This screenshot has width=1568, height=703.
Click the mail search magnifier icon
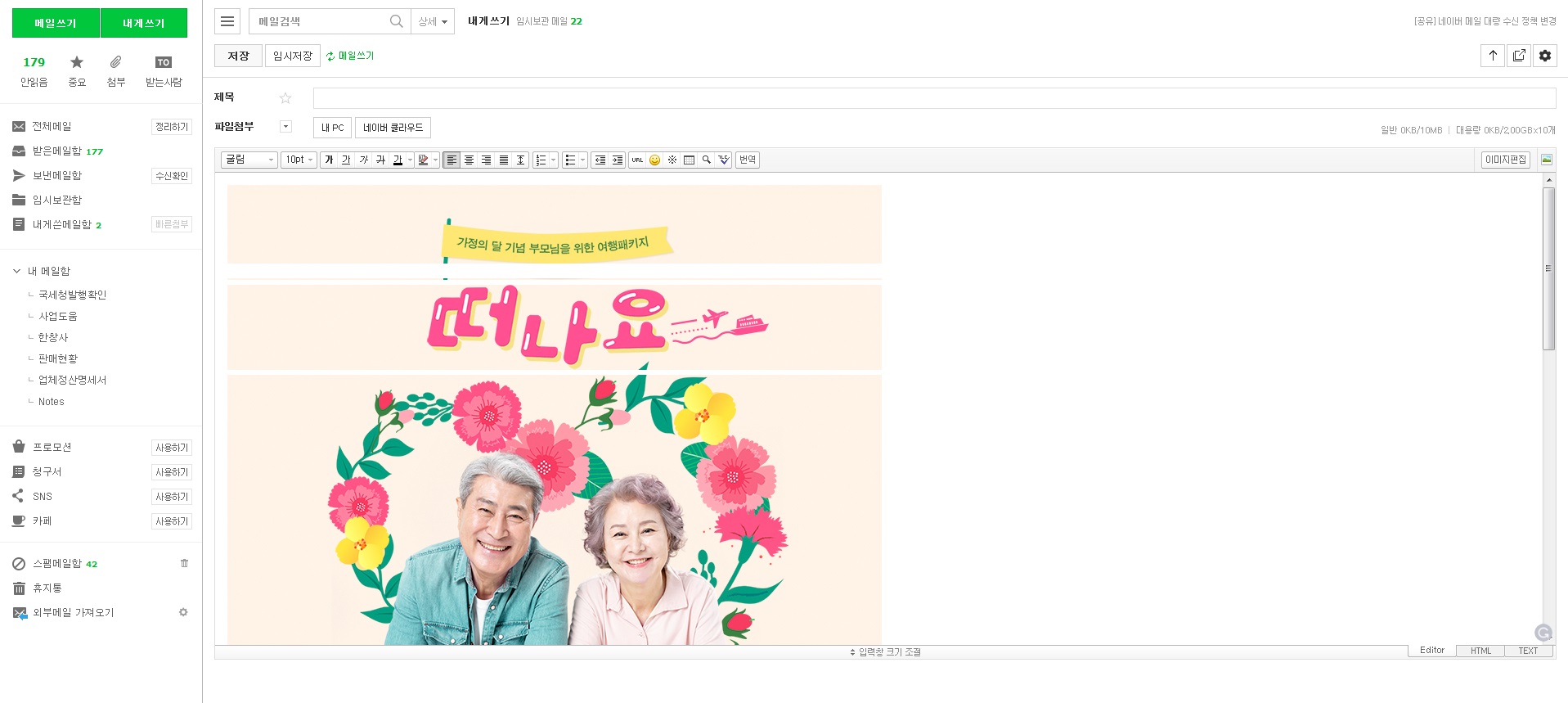396,21
